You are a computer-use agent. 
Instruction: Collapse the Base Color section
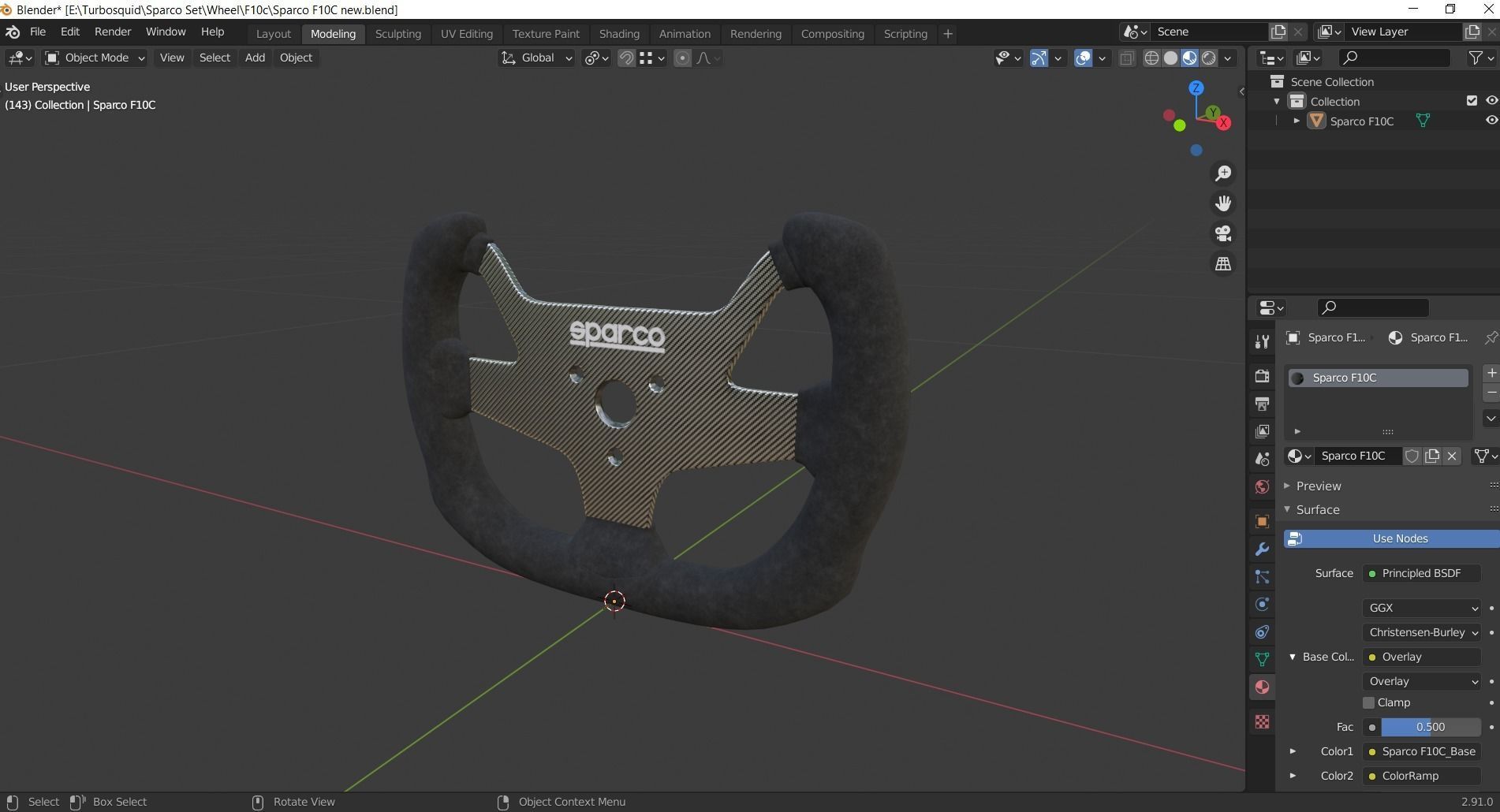tap(1293, 657)
